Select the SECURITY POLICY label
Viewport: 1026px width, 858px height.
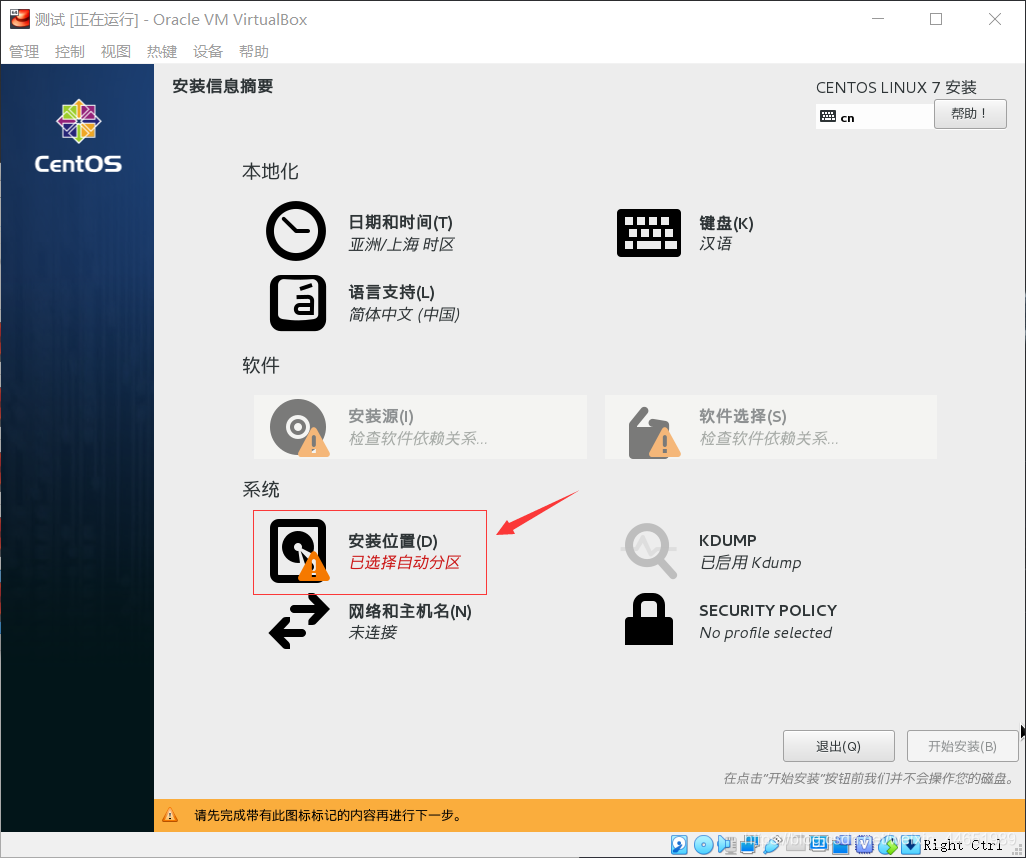(x=768, y=610)
